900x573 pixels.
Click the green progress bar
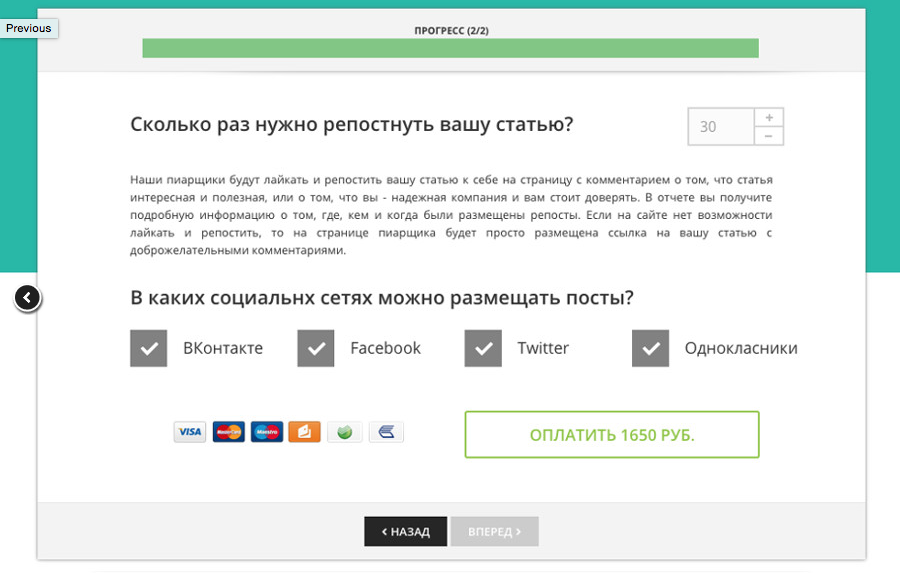tap(450, 48)
